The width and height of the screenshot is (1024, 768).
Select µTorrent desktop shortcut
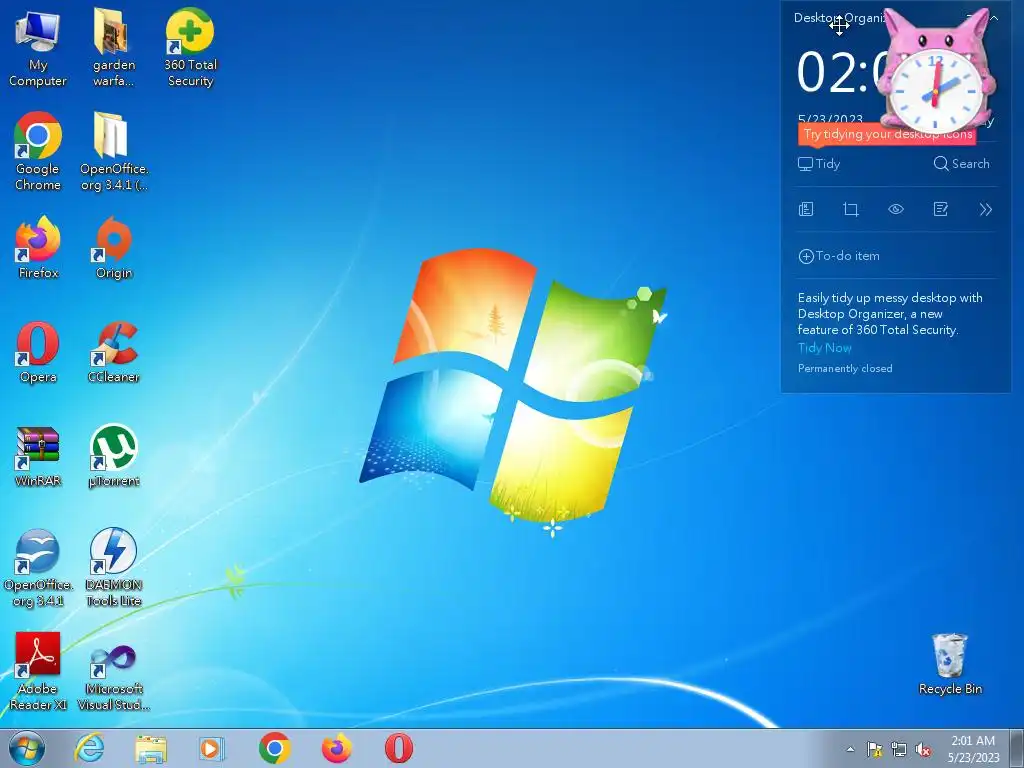[114, 456]
